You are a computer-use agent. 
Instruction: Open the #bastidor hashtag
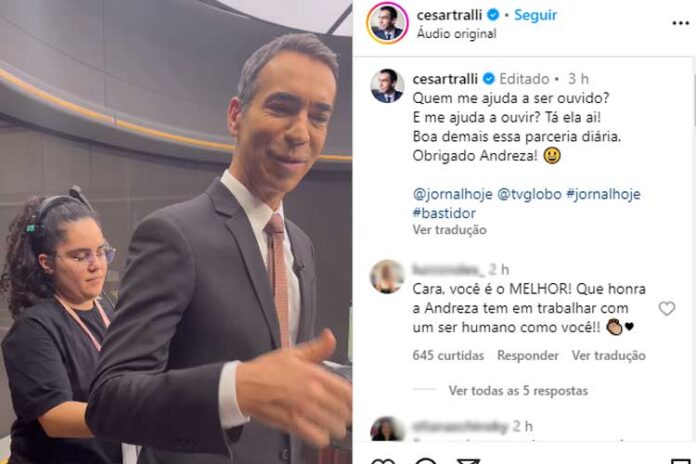coord(444,213)
